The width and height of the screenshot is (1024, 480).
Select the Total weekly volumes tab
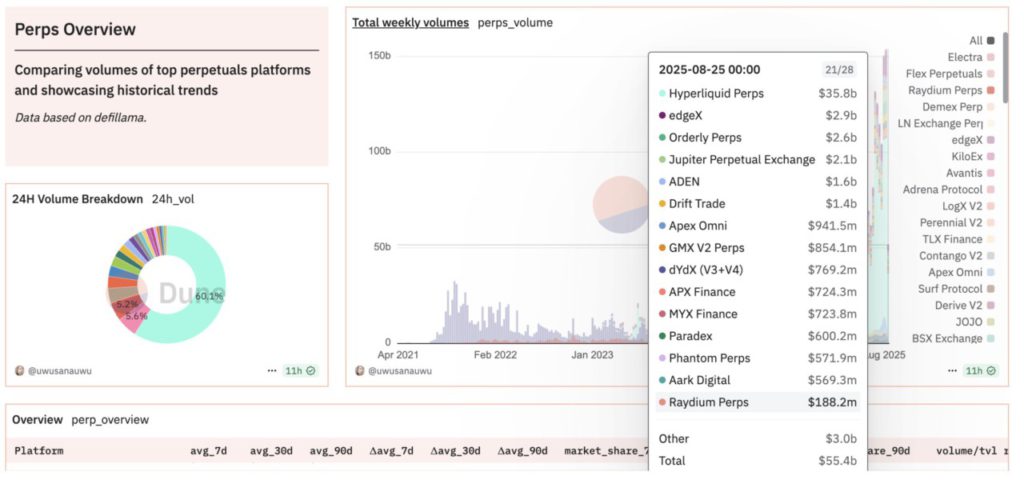[x=410, y=22]
